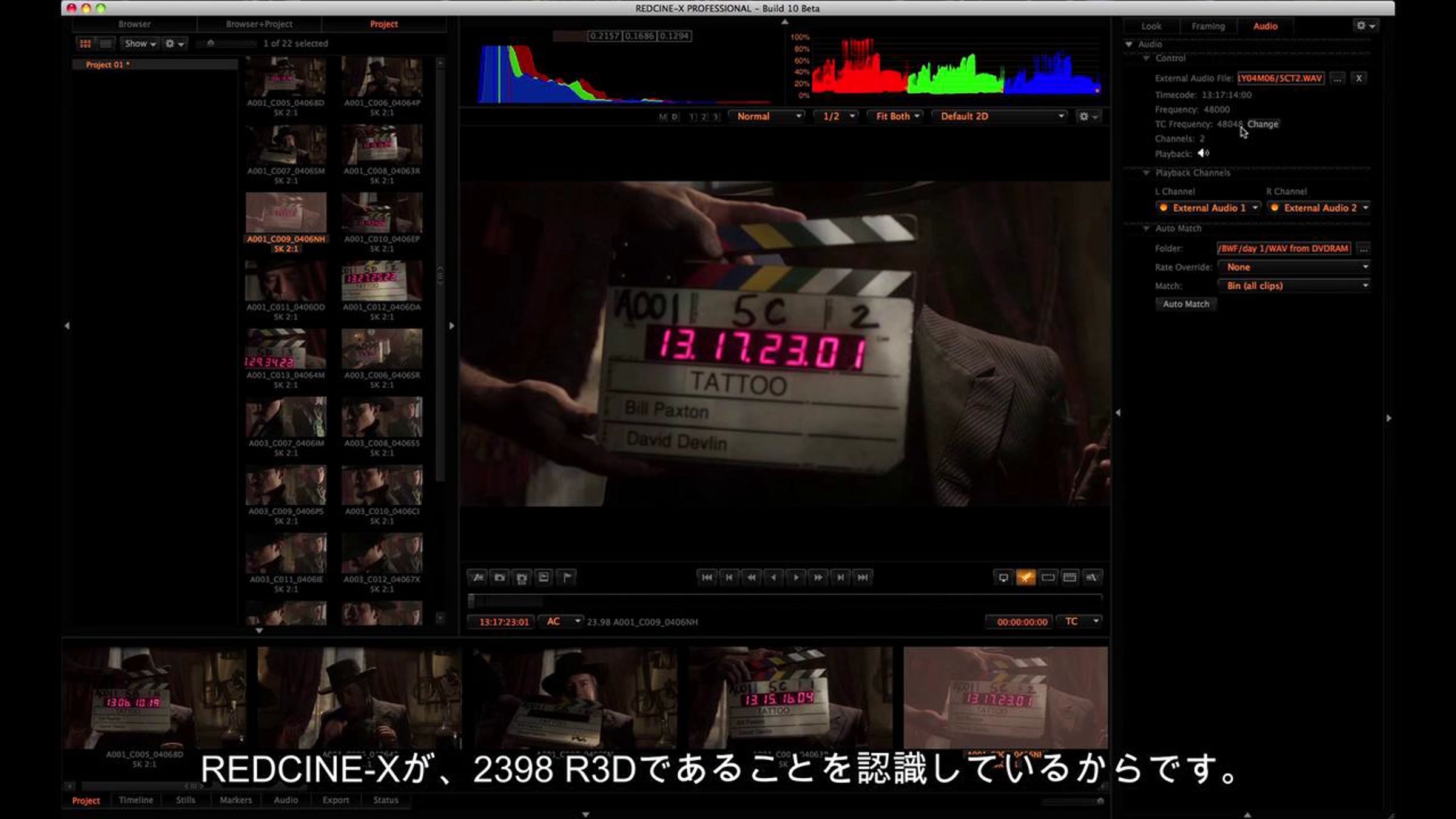Image resolution: width=1456 pixels, height=819 pixels.
Task: Remove external audio file with X
Action: click(x=1359, y=78)
